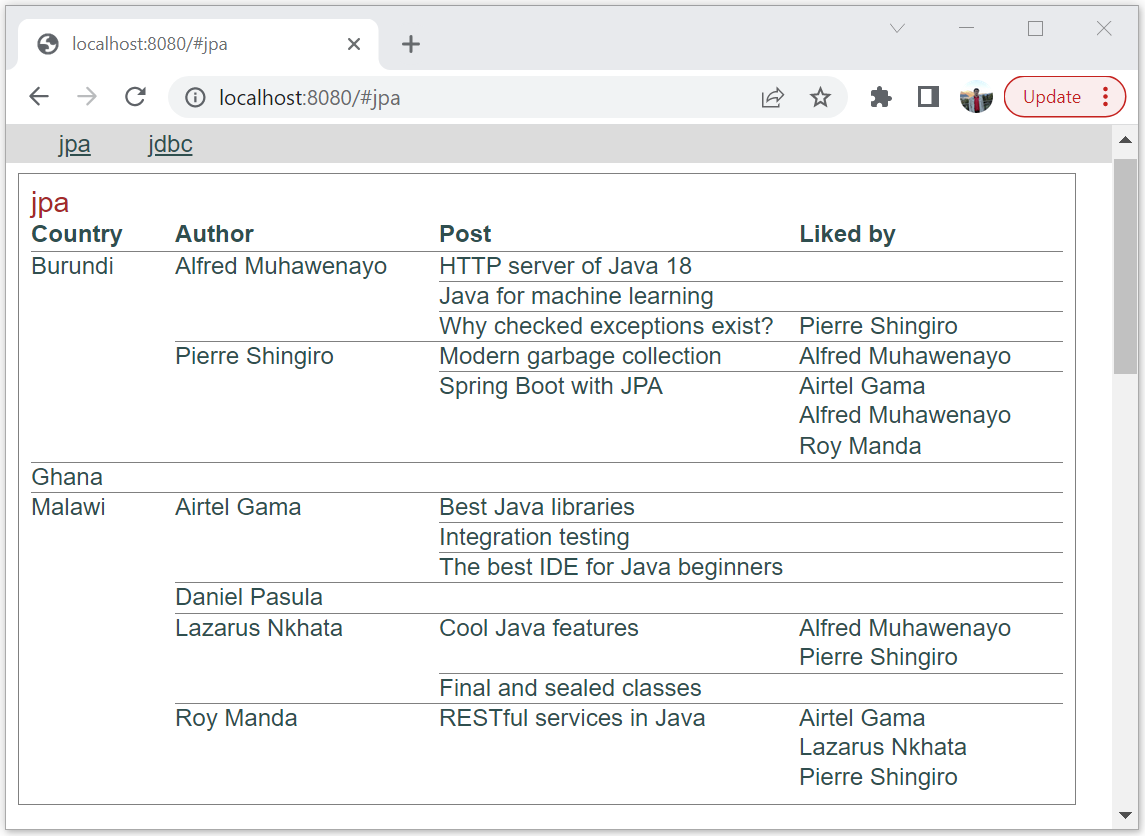Click the scrollbar down arrow

pos(1125,815)
